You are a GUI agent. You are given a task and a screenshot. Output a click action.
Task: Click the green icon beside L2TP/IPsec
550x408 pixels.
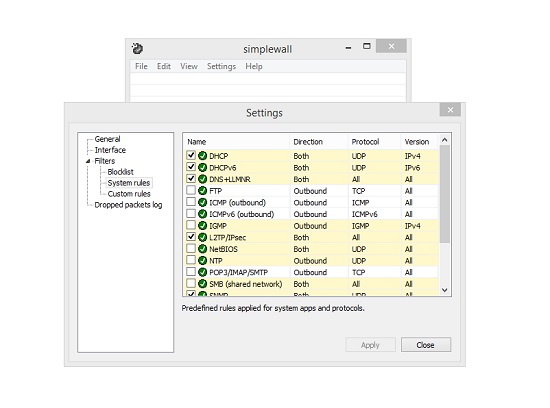pyautogui.click(x=202, y=237)
